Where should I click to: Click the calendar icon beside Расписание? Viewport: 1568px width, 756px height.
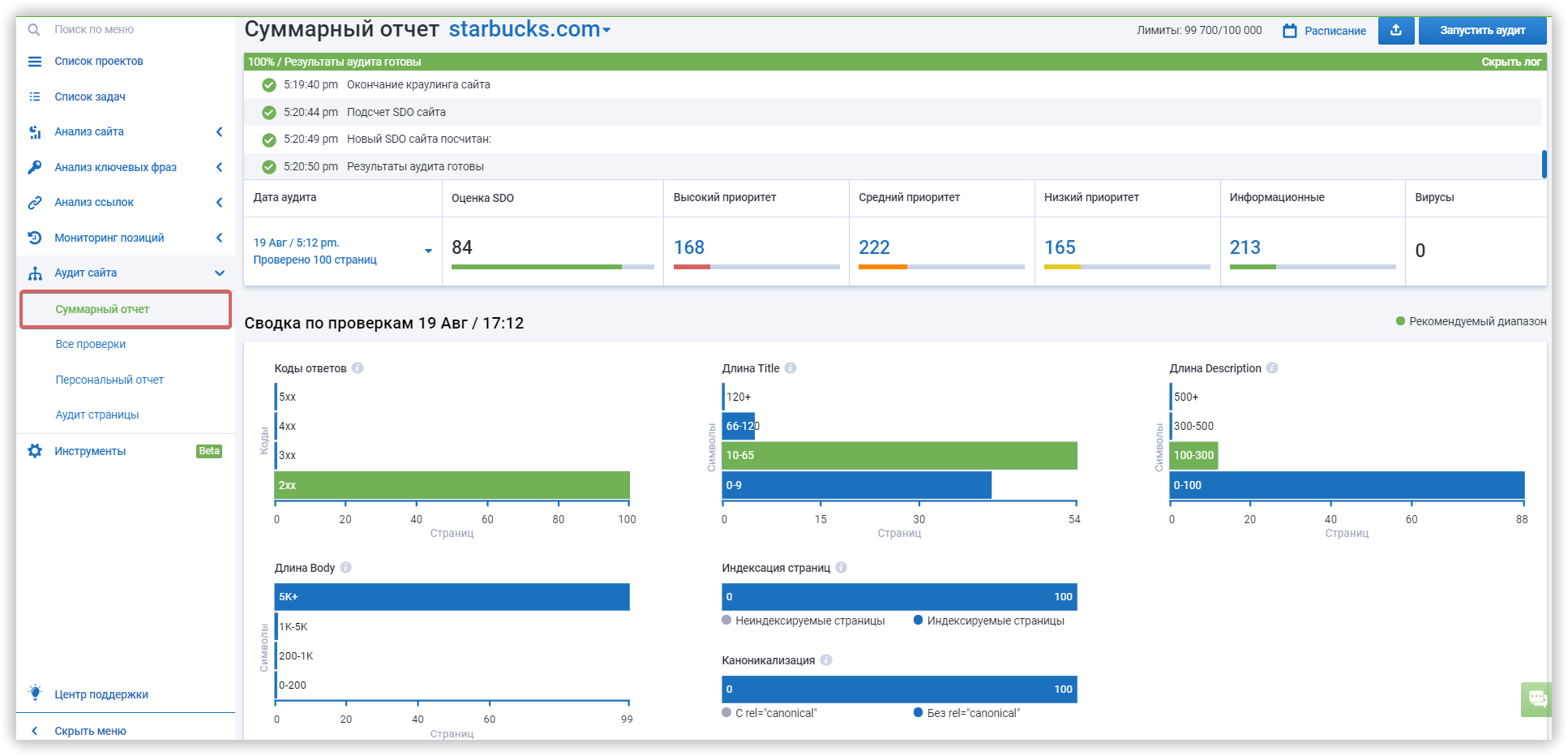1290,31
